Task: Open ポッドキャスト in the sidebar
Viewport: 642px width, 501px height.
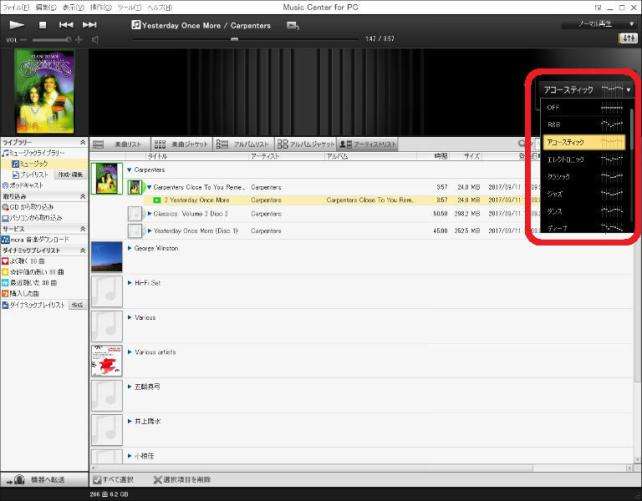Action: [23, 185]
